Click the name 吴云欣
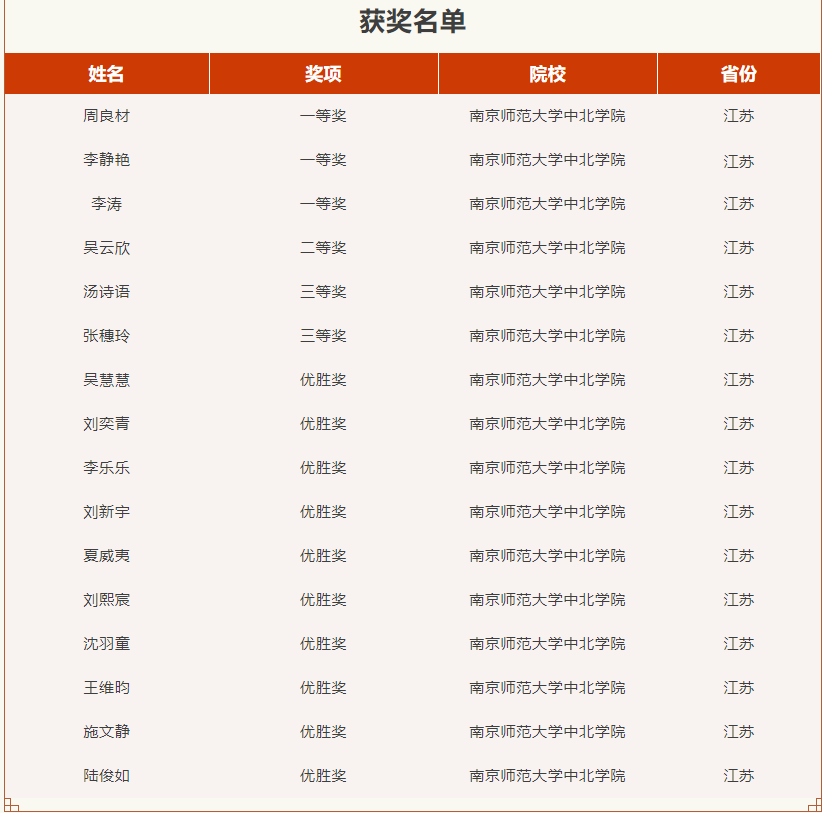The height and width of the screenshot is (813, 822). [106, 248]
